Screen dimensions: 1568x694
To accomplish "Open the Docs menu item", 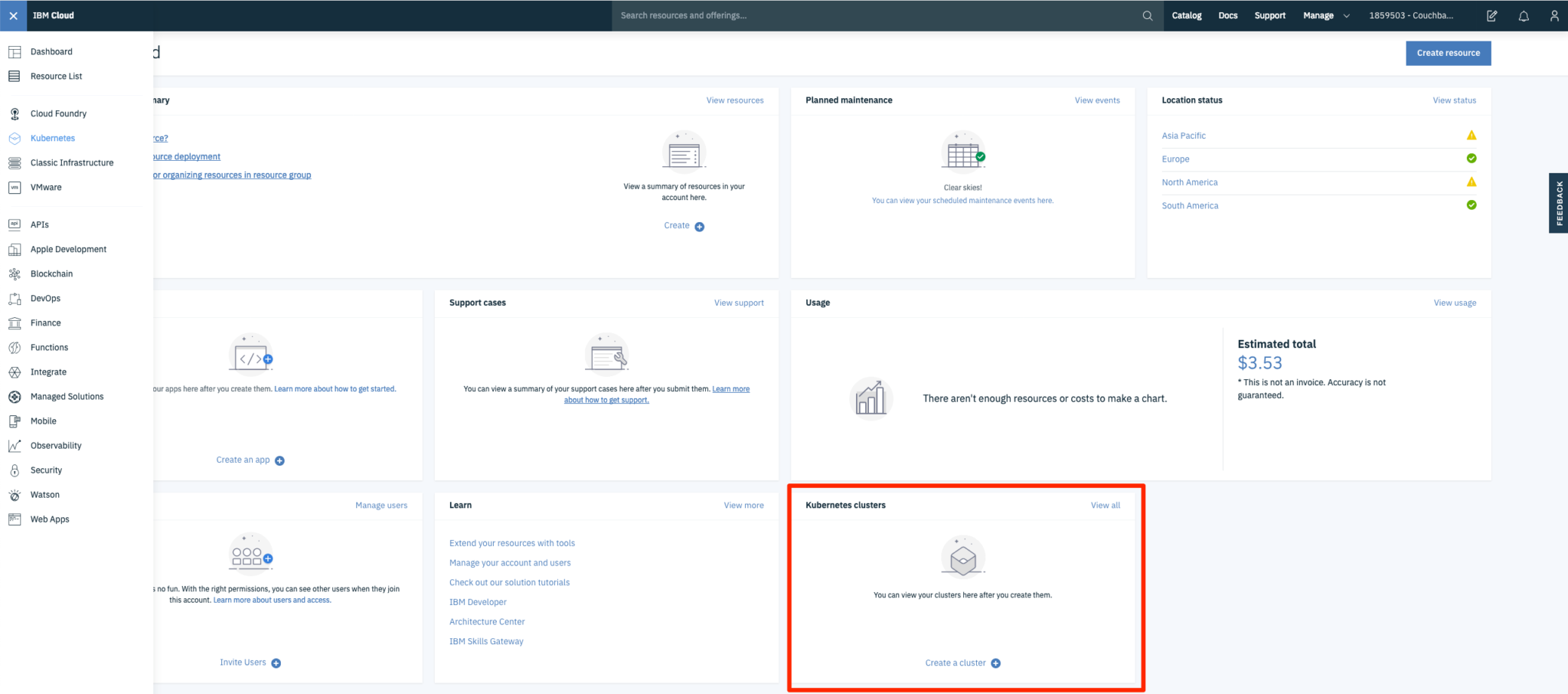I will (1227, 15).
